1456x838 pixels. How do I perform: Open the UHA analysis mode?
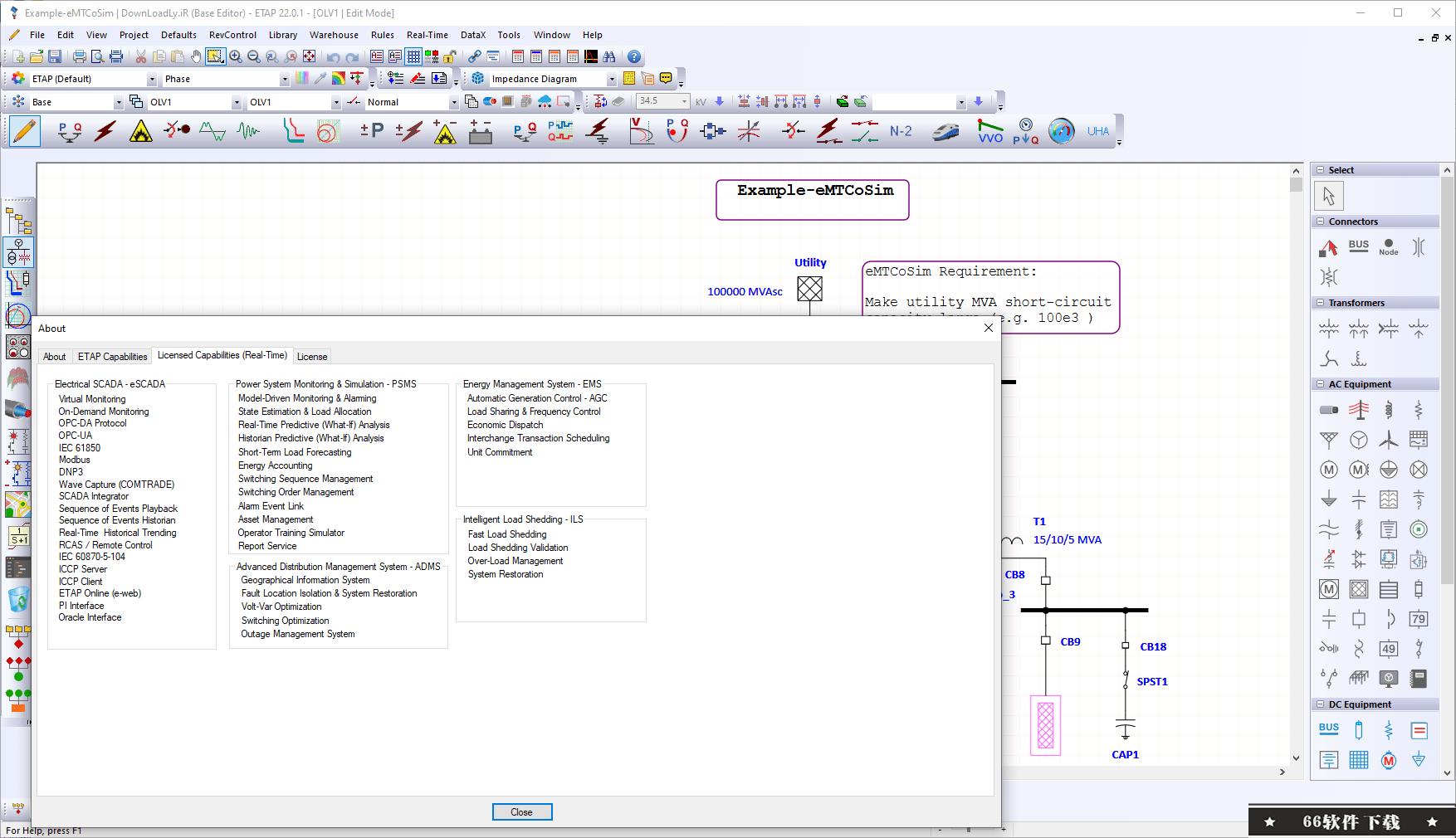1097,131
